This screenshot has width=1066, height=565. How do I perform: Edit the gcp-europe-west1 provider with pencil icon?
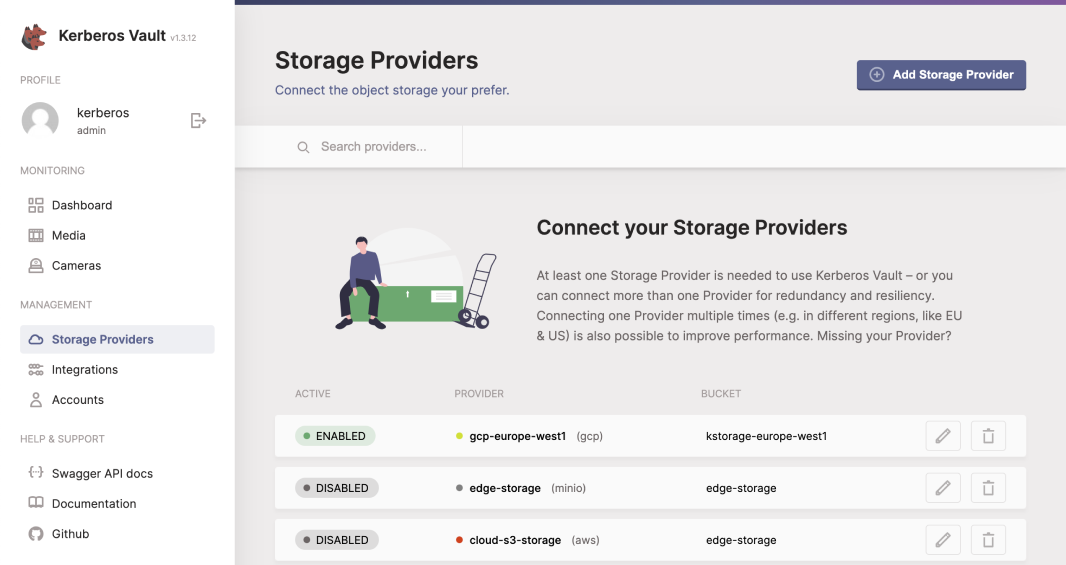942,436
